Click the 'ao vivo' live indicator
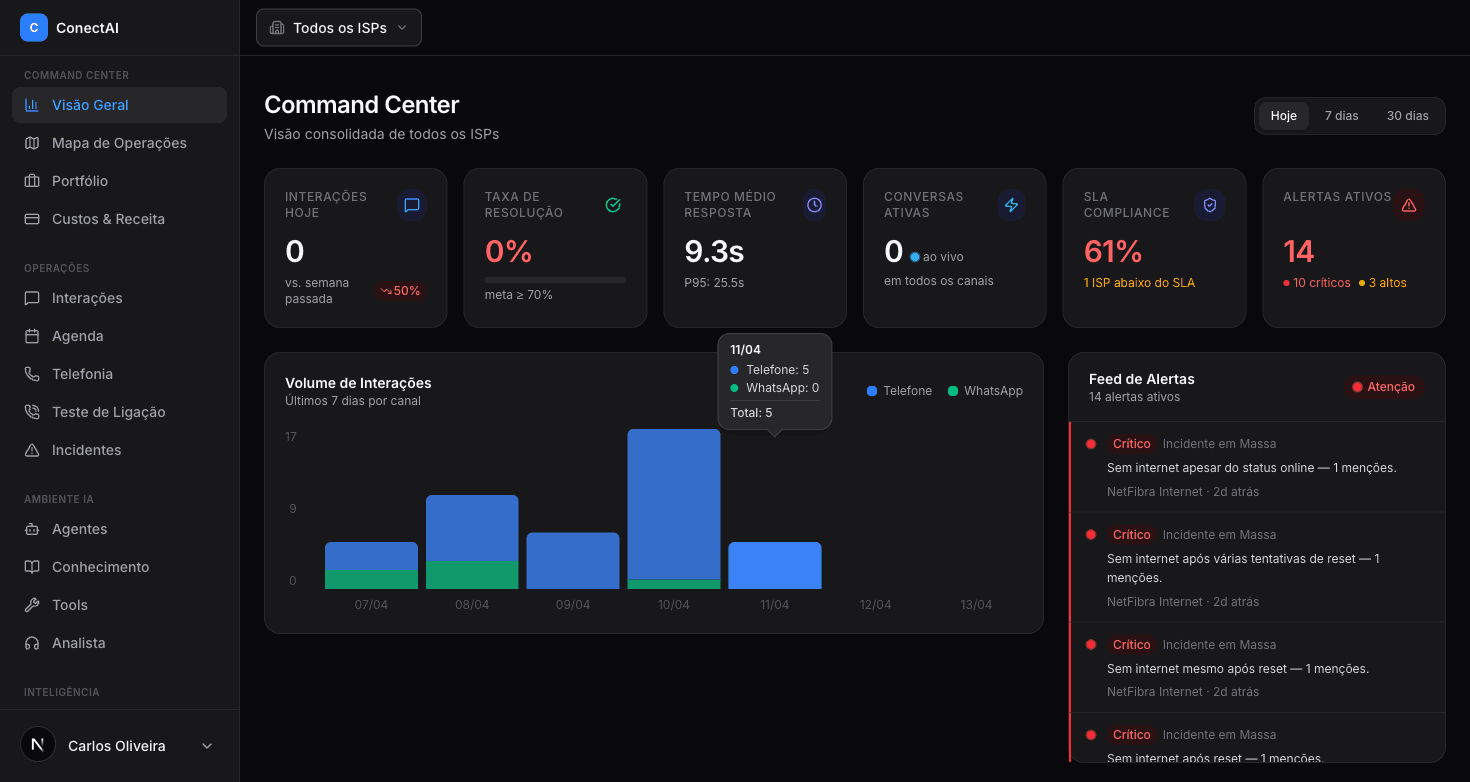This screenshot has width=1470, height=782. pyautogui.click(x=937, y=257)
